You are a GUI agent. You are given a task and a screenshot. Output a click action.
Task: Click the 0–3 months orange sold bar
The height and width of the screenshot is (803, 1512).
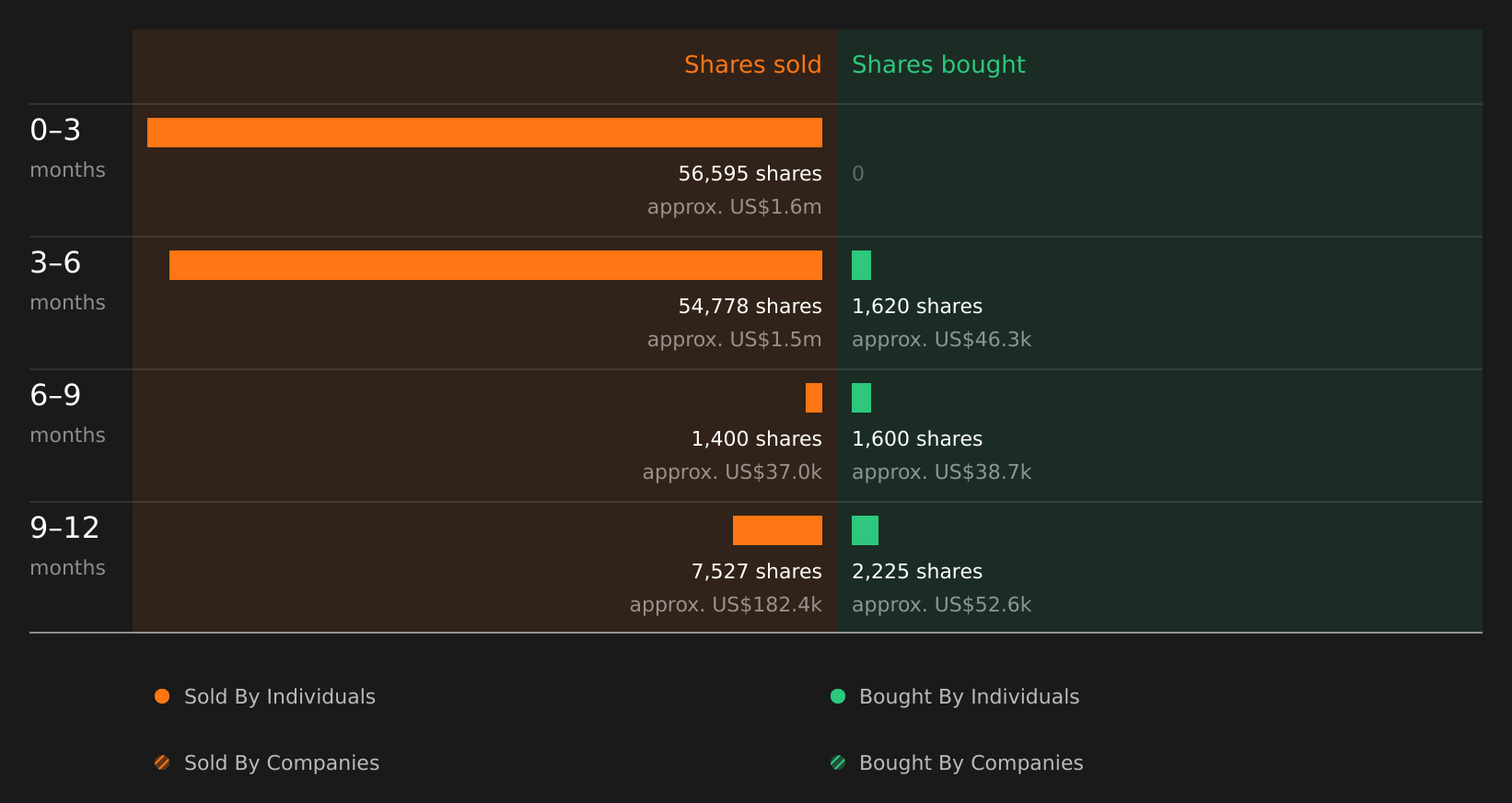(484, 133)
